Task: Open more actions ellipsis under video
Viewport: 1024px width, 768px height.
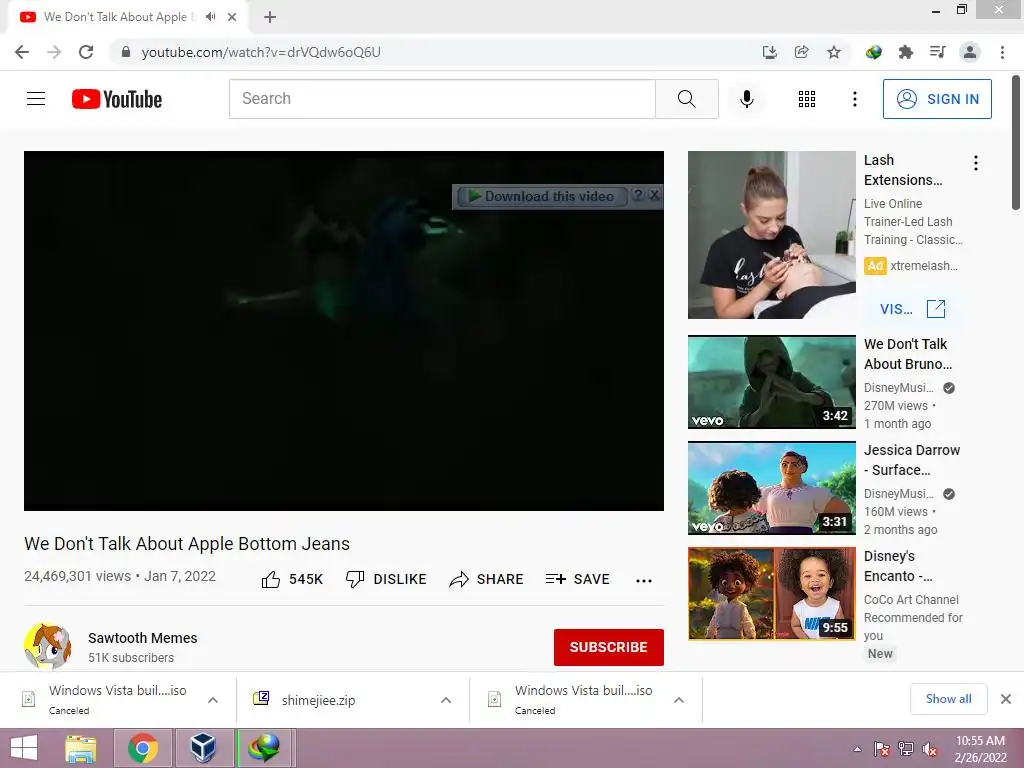Action: (x=644, y=581)
